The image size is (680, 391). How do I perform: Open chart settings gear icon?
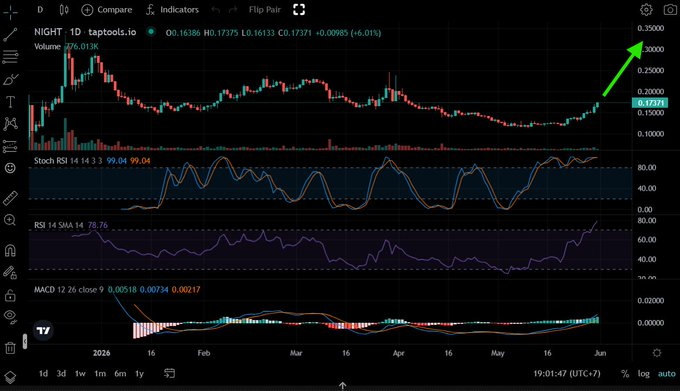click(x=646, y=10)
